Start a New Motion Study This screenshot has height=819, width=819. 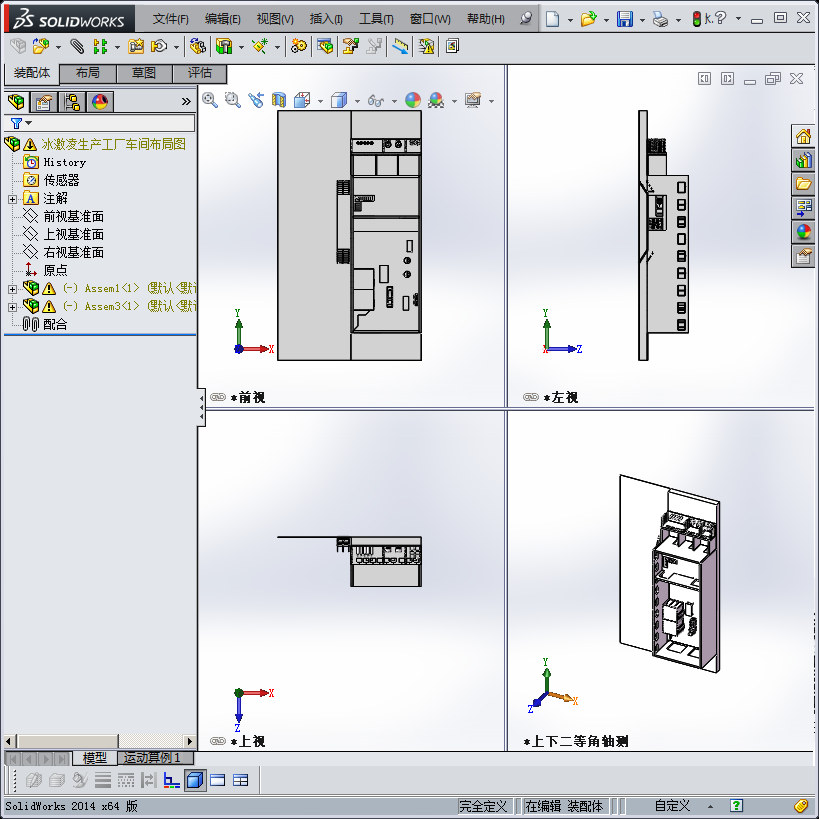299,46
